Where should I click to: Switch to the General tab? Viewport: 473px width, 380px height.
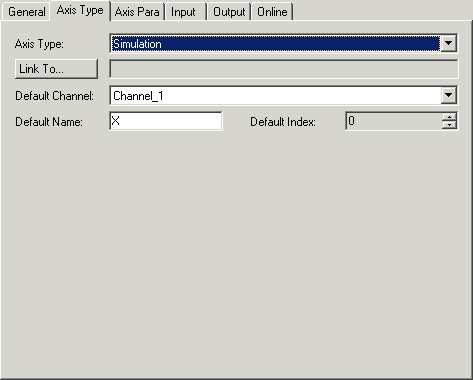click(26, 12)
